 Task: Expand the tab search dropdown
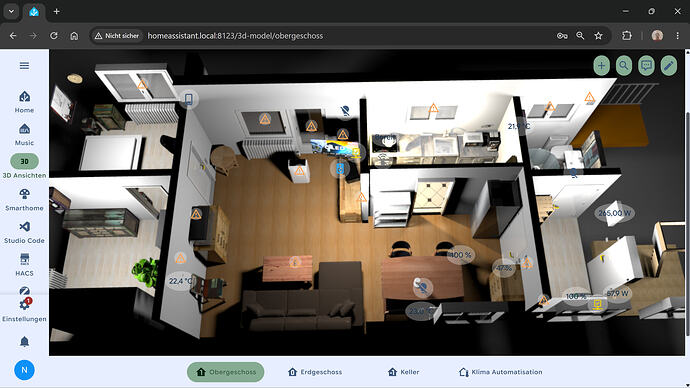click(11, 11)
